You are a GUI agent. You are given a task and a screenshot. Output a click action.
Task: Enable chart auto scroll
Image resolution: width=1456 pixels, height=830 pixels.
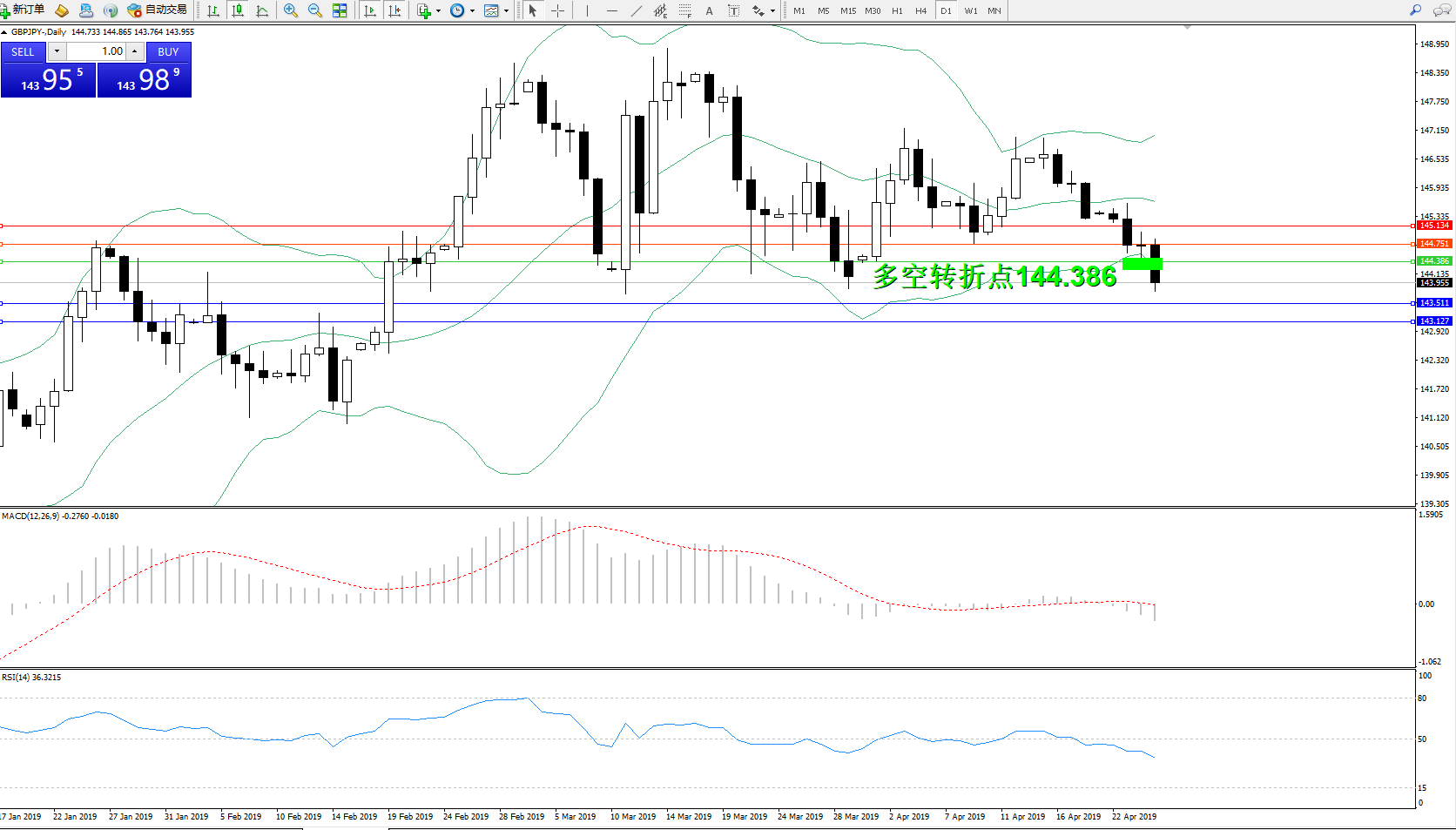370,10
